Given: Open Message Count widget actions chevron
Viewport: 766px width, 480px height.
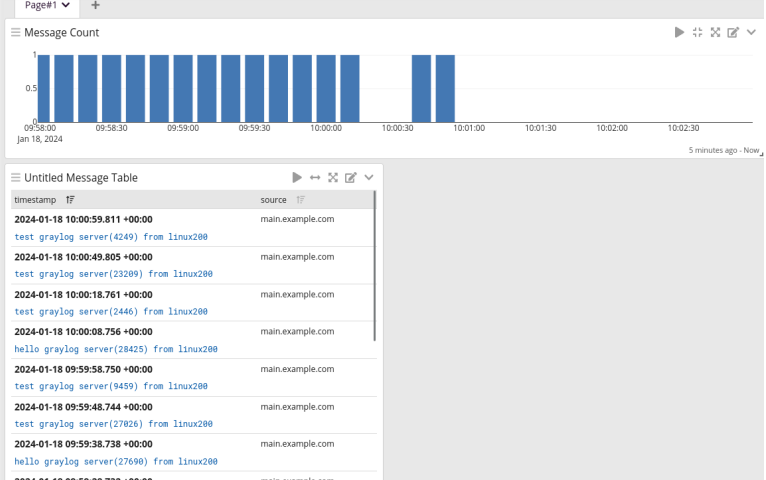Looking at the screenshot, I should pos(751,32).
